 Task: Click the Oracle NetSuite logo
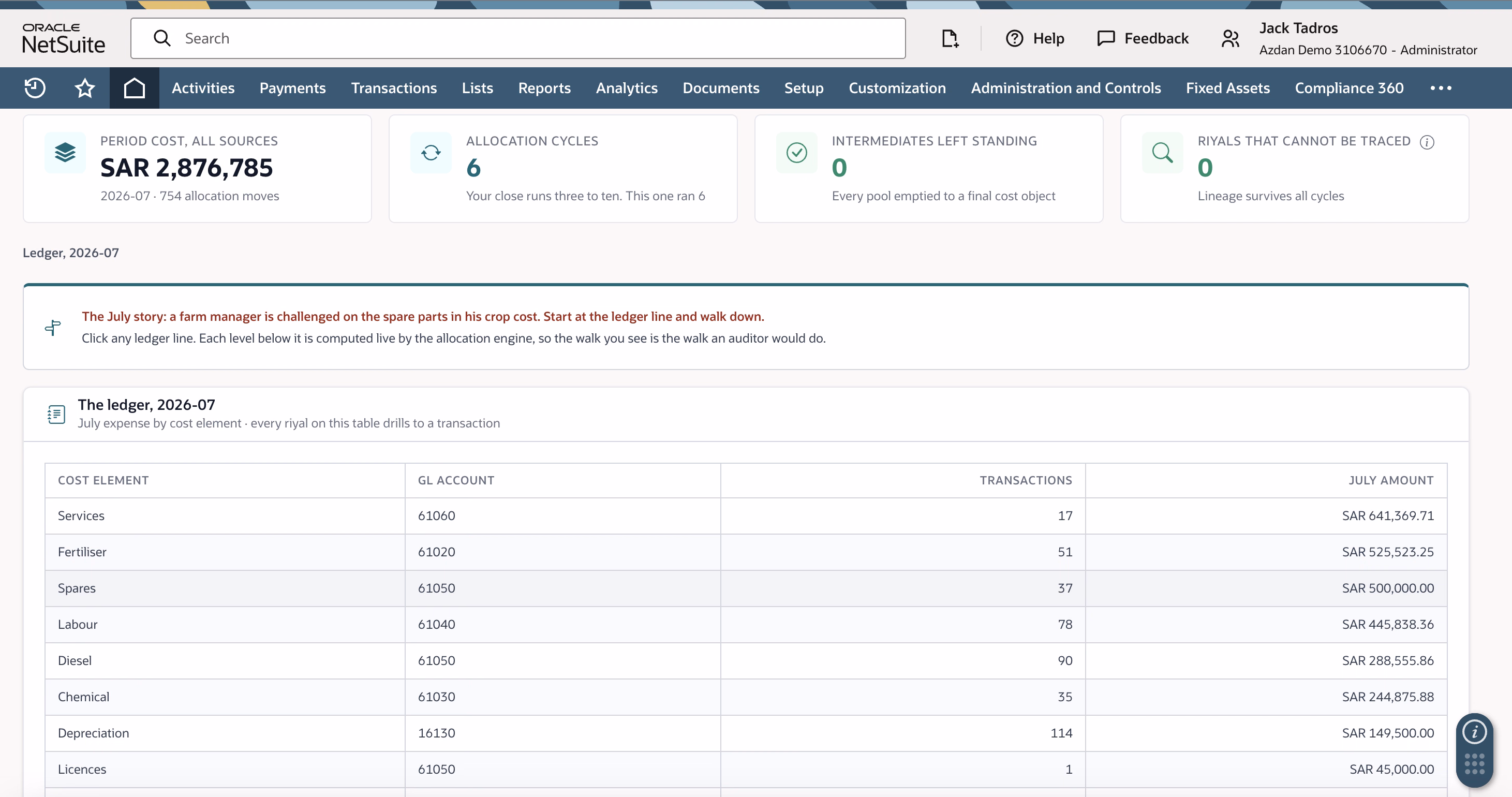[64, 38]
